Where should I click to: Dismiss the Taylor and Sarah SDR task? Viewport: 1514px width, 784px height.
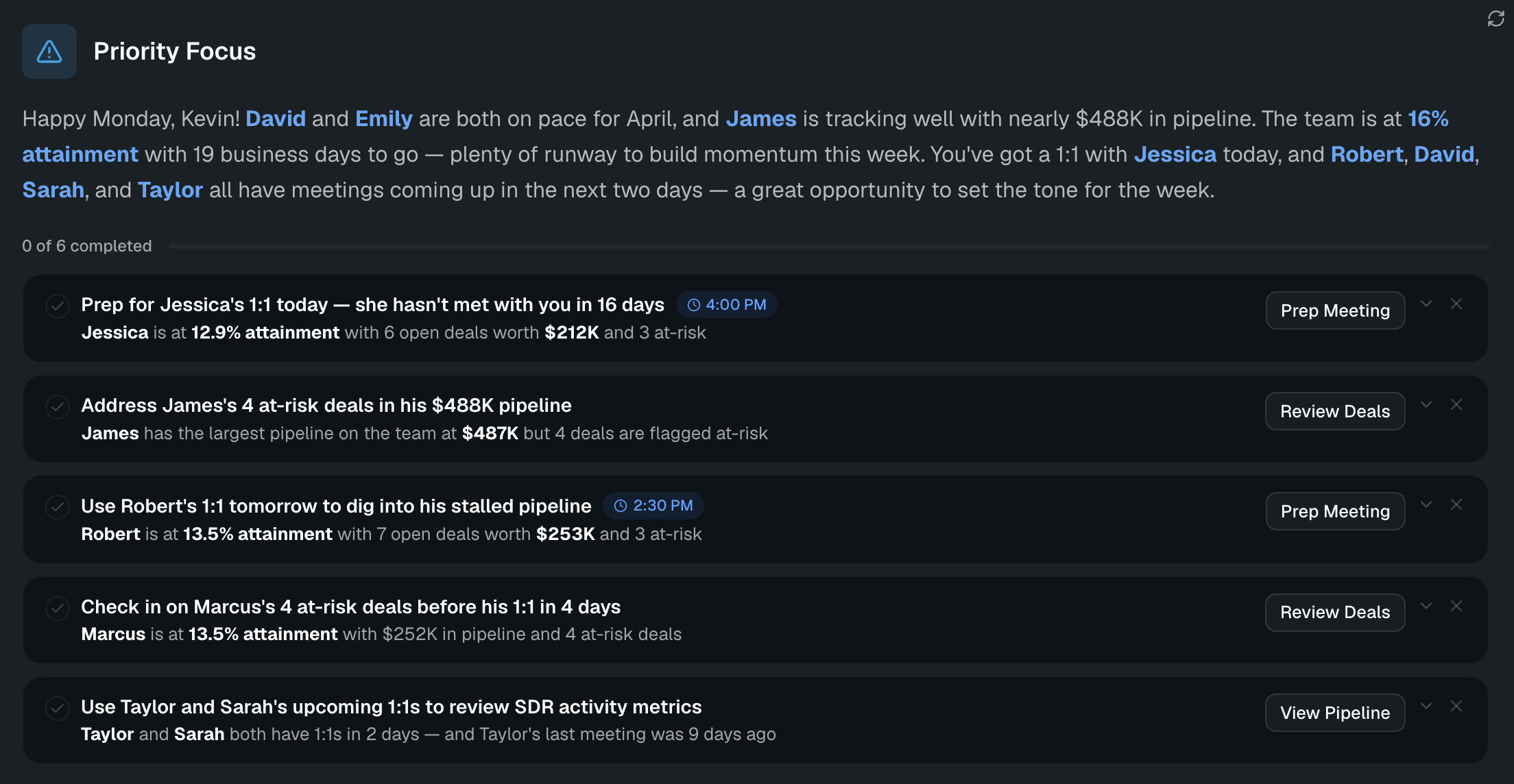click(1456, 705)
